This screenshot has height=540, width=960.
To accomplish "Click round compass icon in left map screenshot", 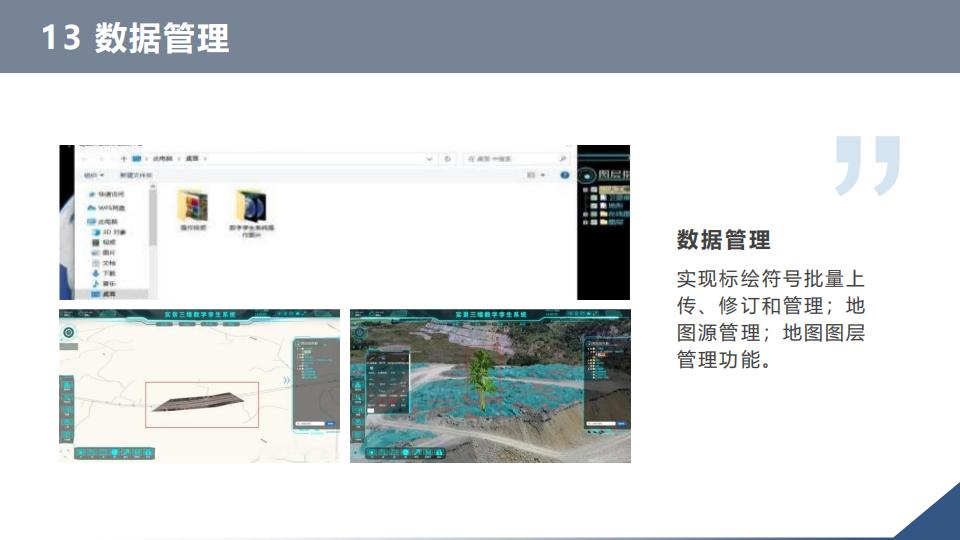I will pos(69,332).
